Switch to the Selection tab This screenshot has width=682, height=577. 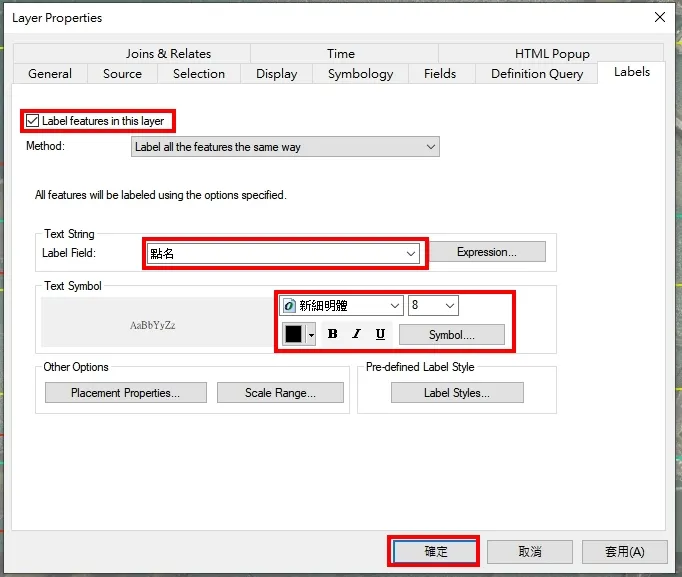coord(199,73)
